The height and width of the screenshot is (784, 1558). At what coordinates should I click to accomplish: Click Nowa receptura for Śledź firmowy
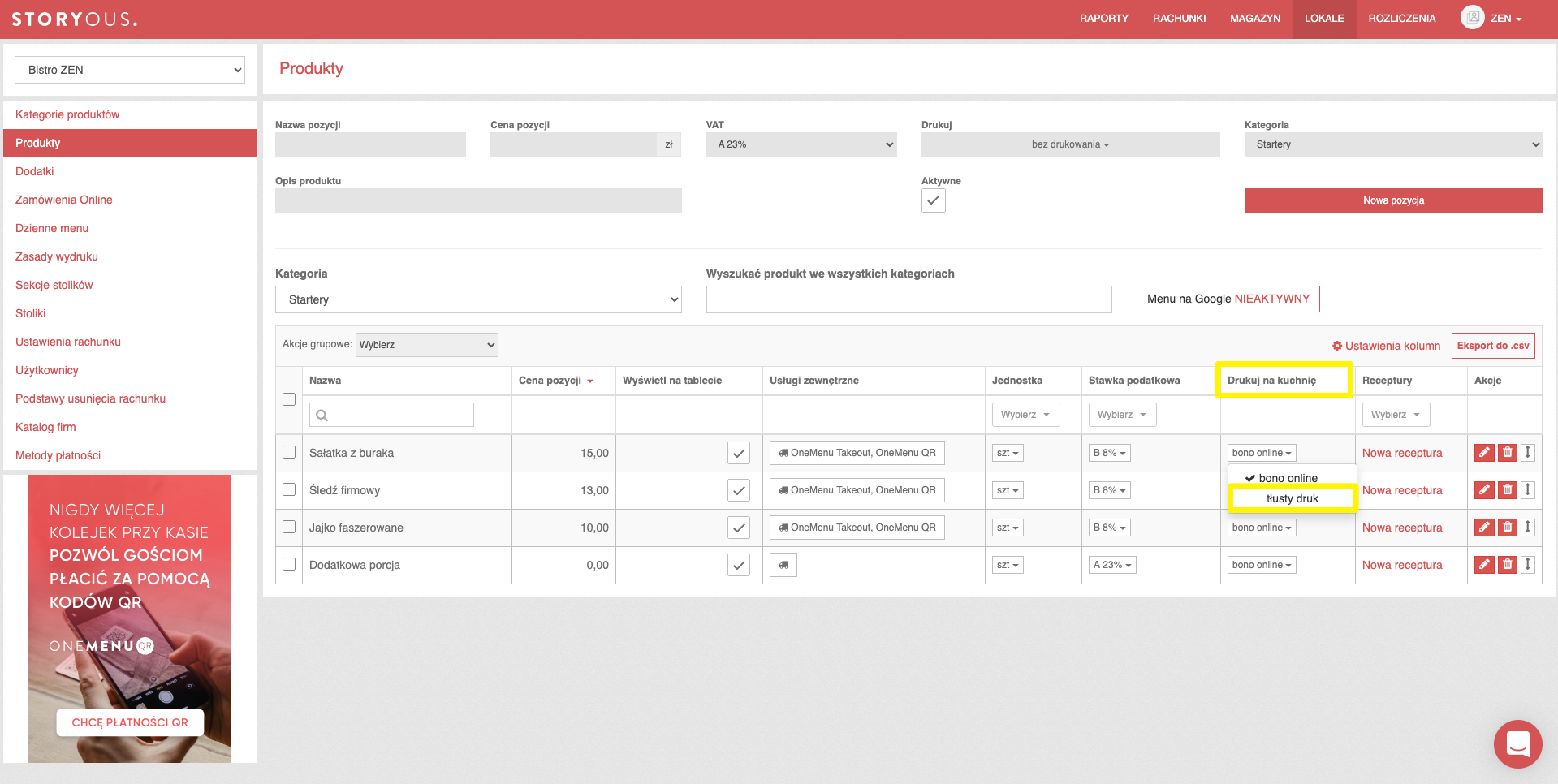coord(1402,490)
